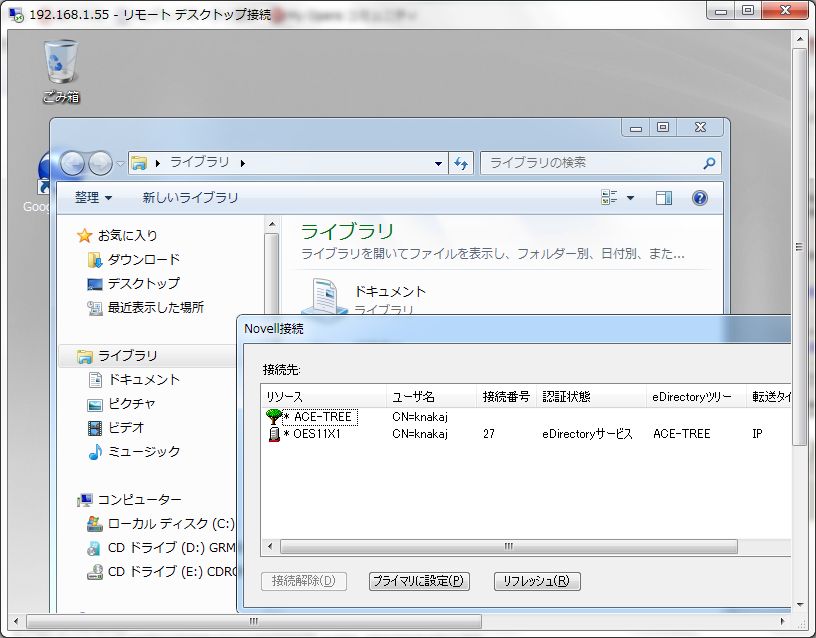Expand the breadcrumb arrow after ライブラリ
This screenshot has height=638, width=816.
(x=243, y=163)
